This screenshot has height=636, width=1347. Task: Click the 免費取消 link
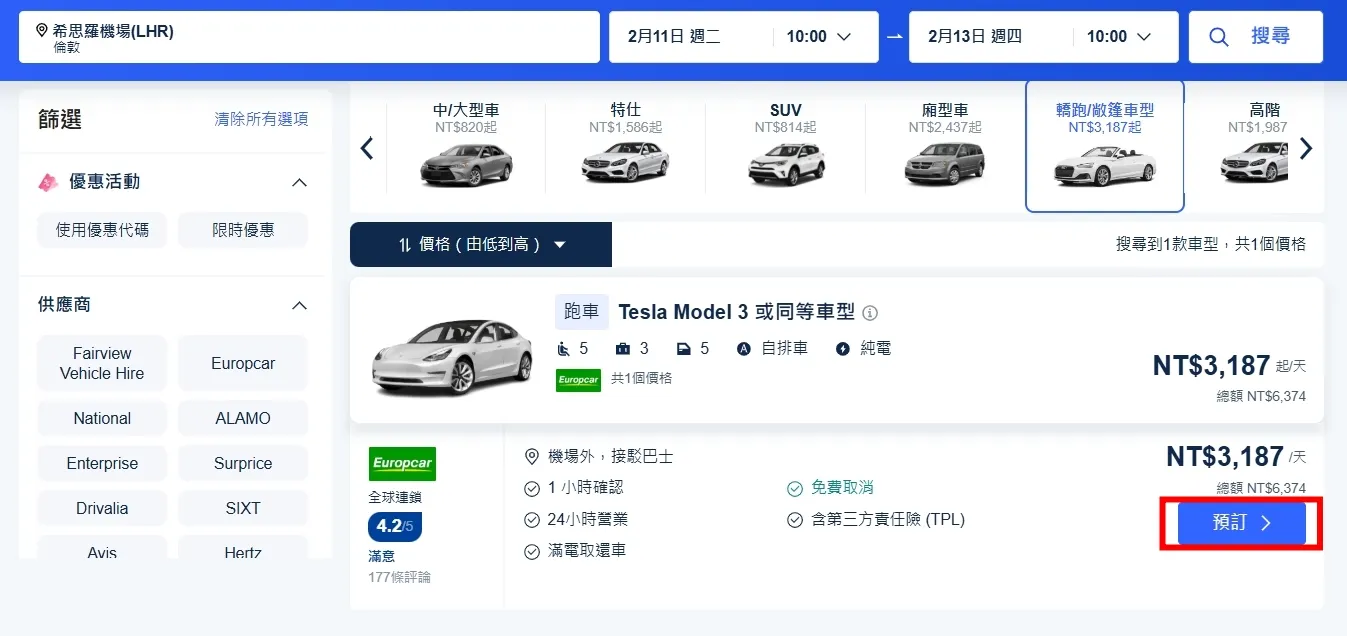point(842,488)
